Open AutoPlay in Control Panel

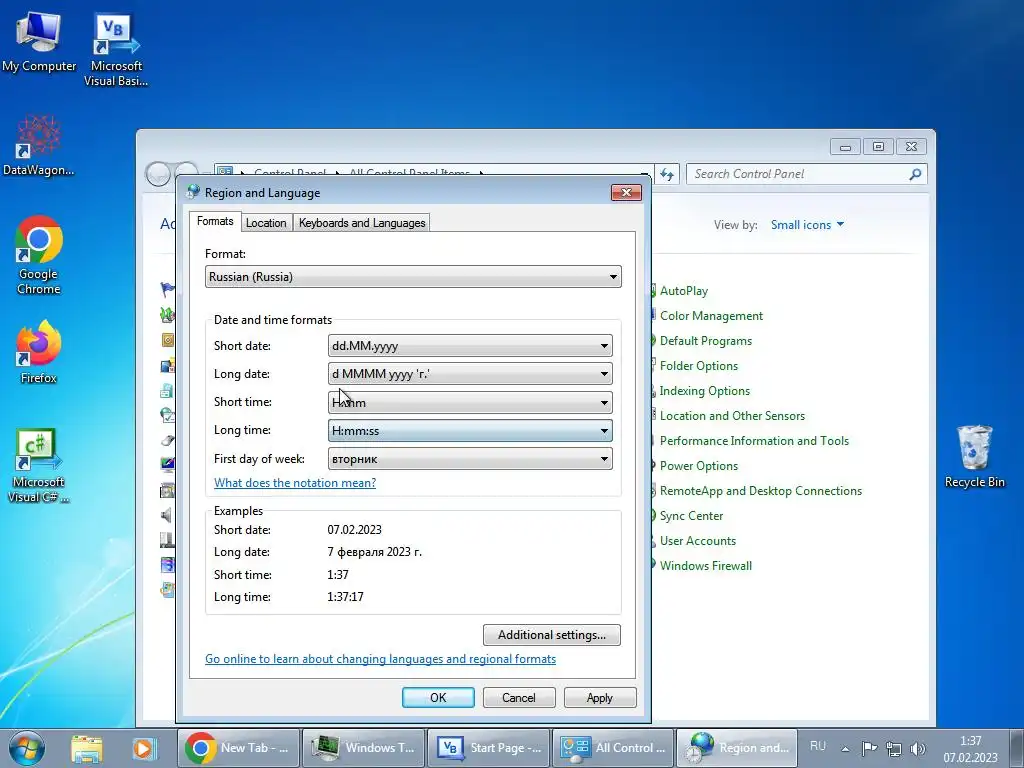[x=683, y=291]
